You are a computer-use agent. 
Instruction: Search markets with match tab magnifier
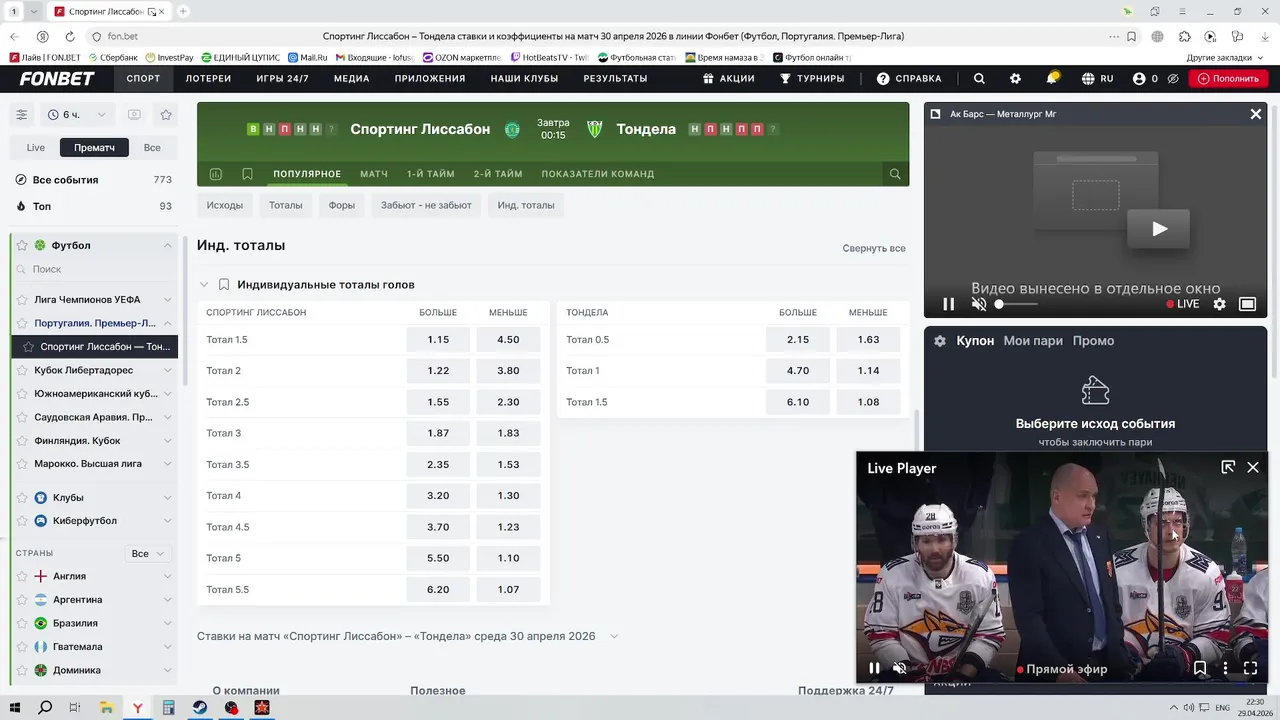tap(895, 174)
